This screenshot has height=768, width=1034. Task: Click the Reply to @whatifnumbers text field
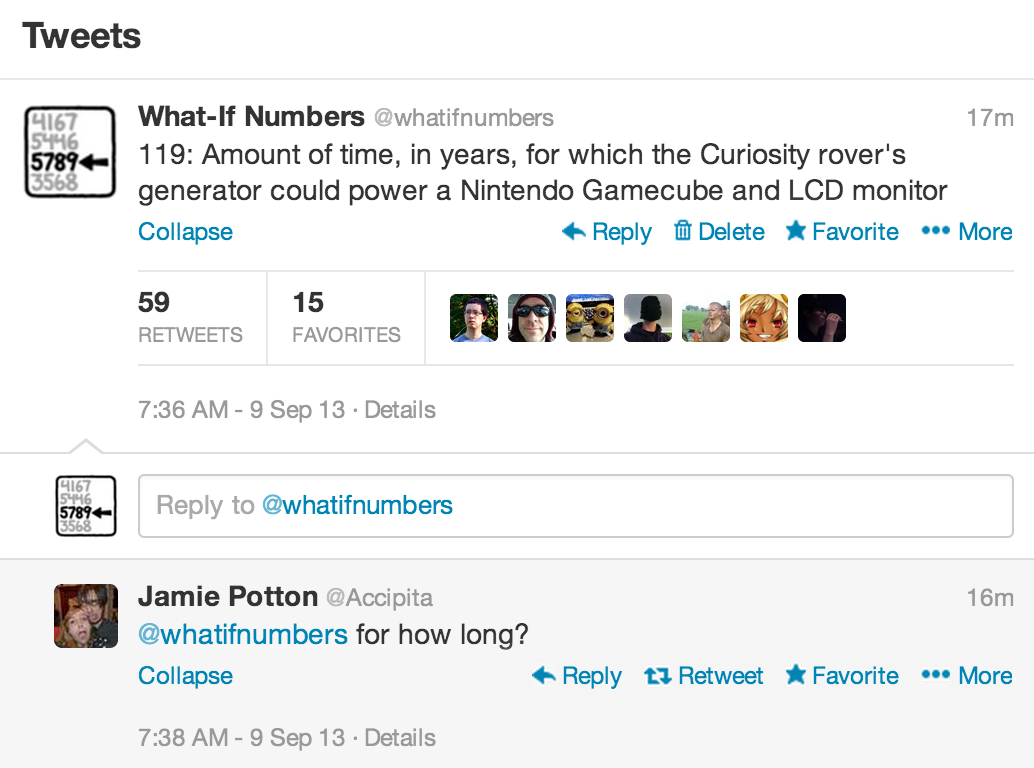point(575,506)
